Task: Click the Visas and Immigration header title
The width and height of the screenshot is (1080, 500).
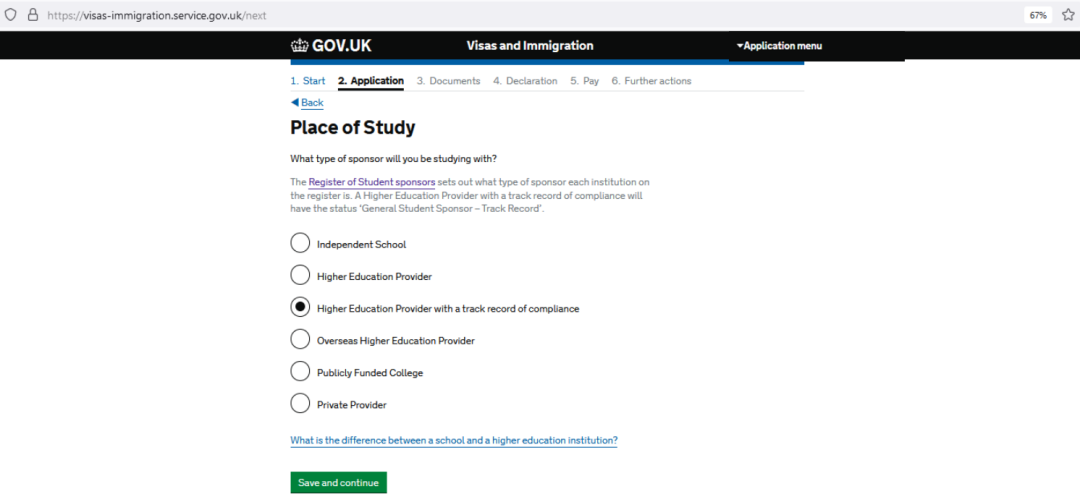Action: 530,46
